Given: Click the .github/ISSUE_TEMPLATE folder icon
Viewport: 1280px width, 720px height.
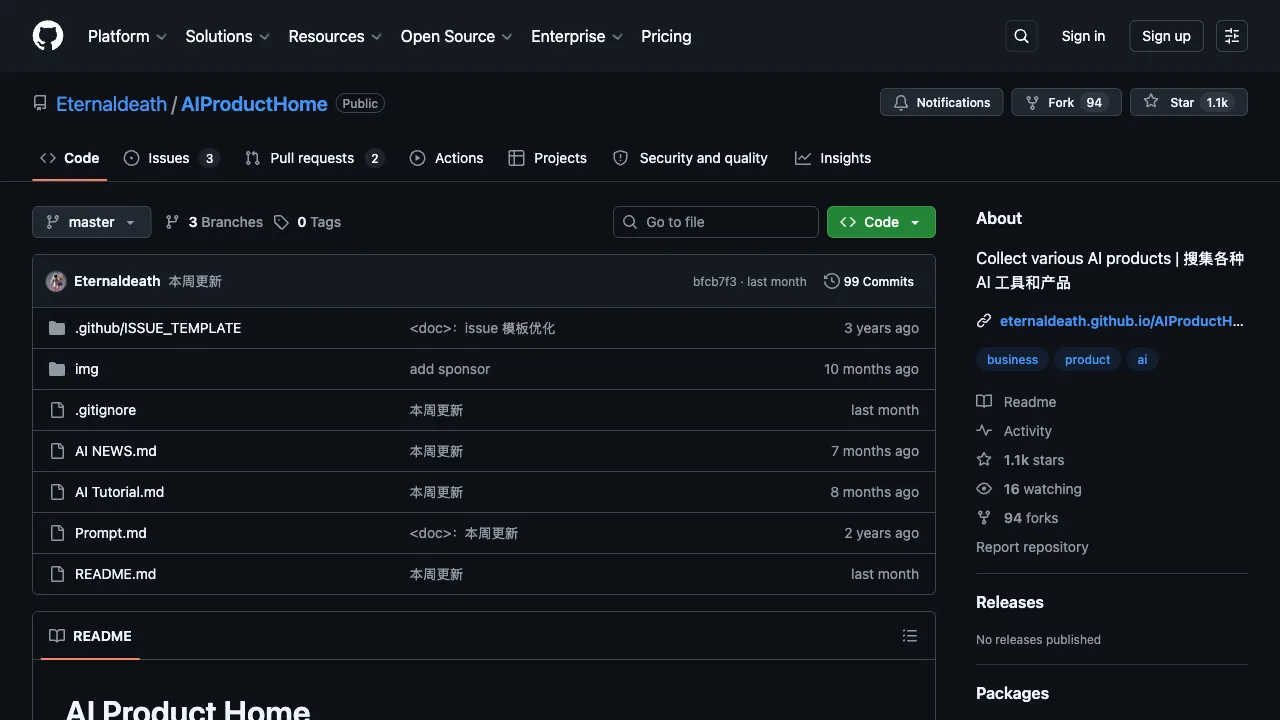Looking at the screenshot, I should (x=57, y=328).
